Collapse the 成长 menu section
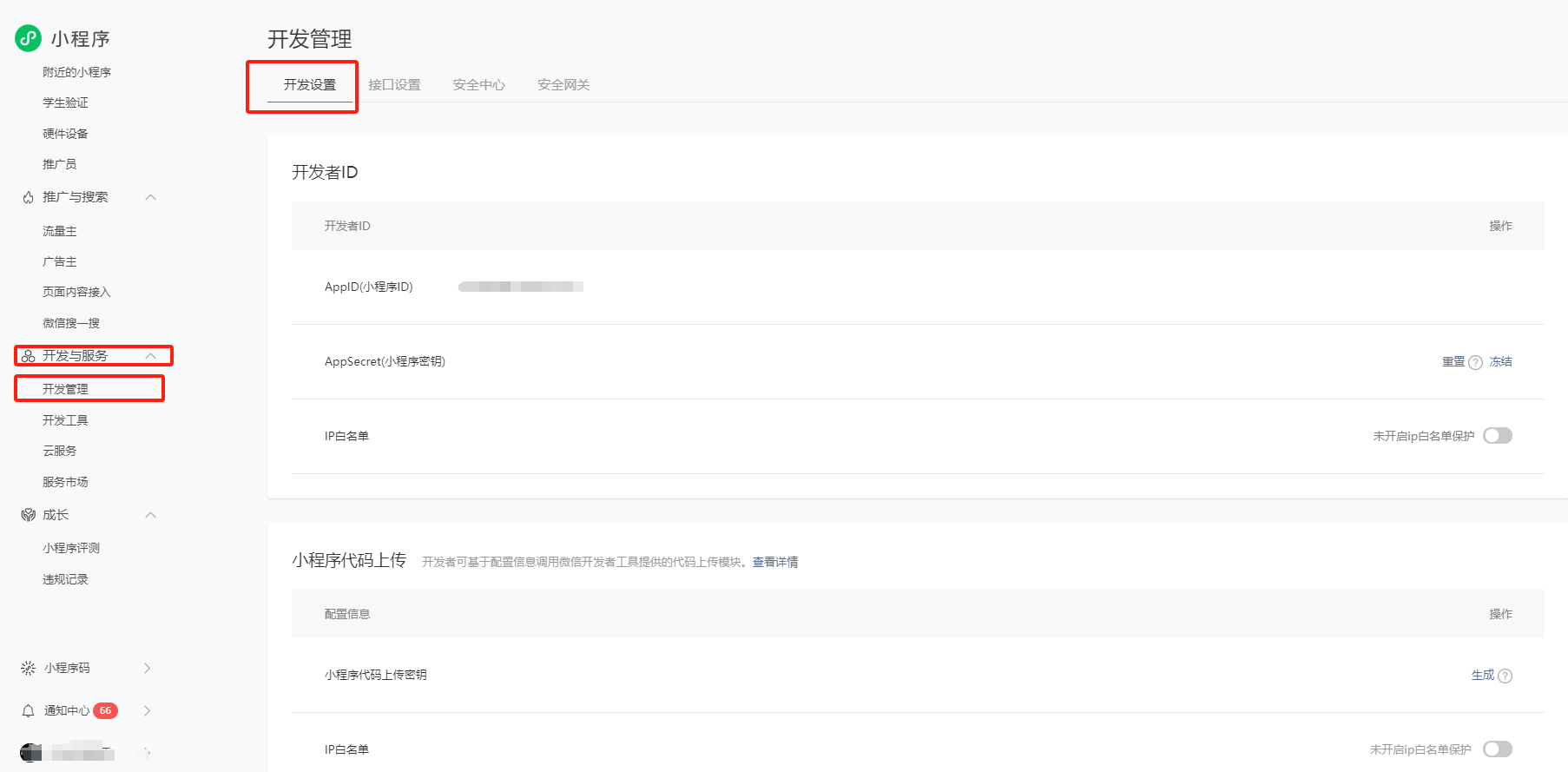The width and height of the screenshot is (1568, 772). 150,515
